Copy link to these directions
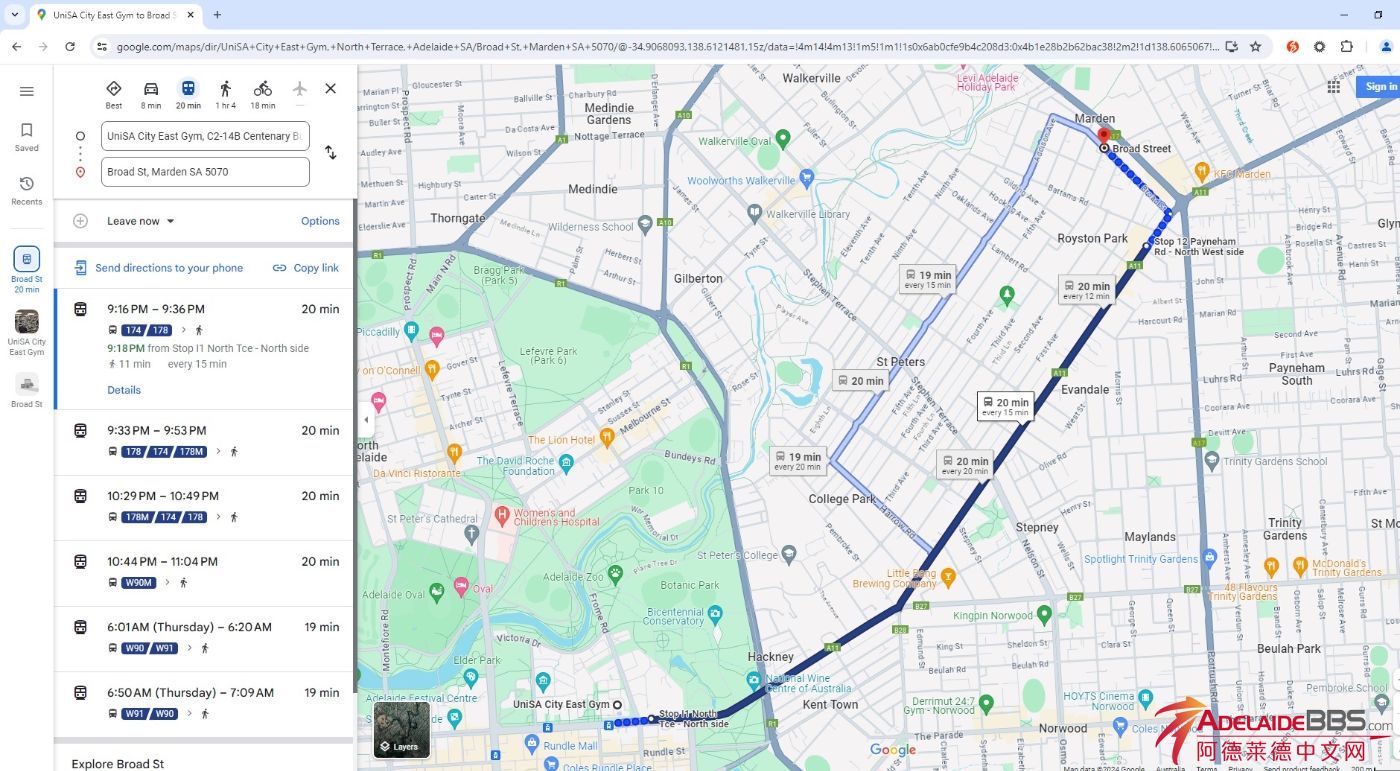Viewport: 1400px width, 771px height. 306,268
